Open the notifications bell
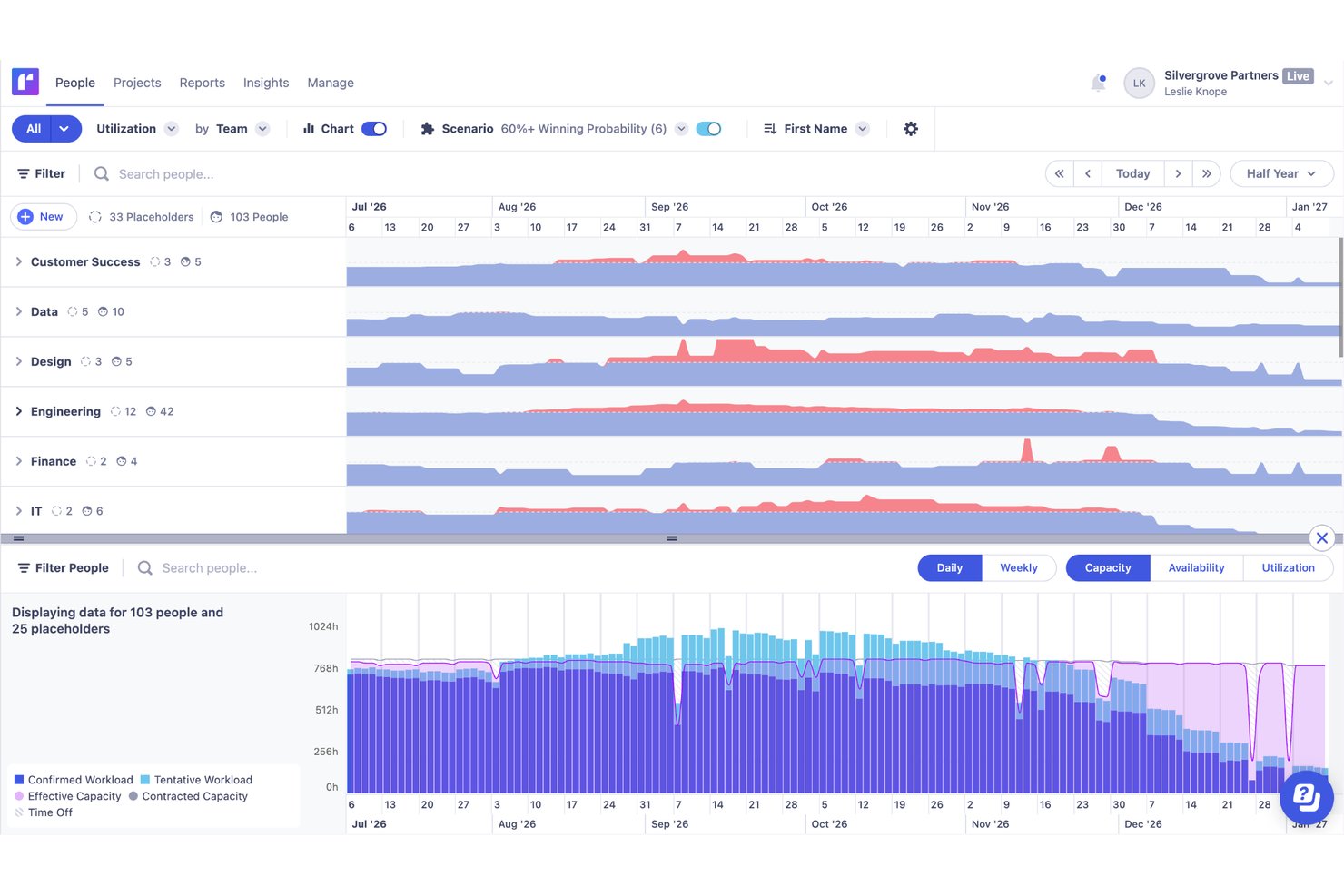 click(1099, 83)
